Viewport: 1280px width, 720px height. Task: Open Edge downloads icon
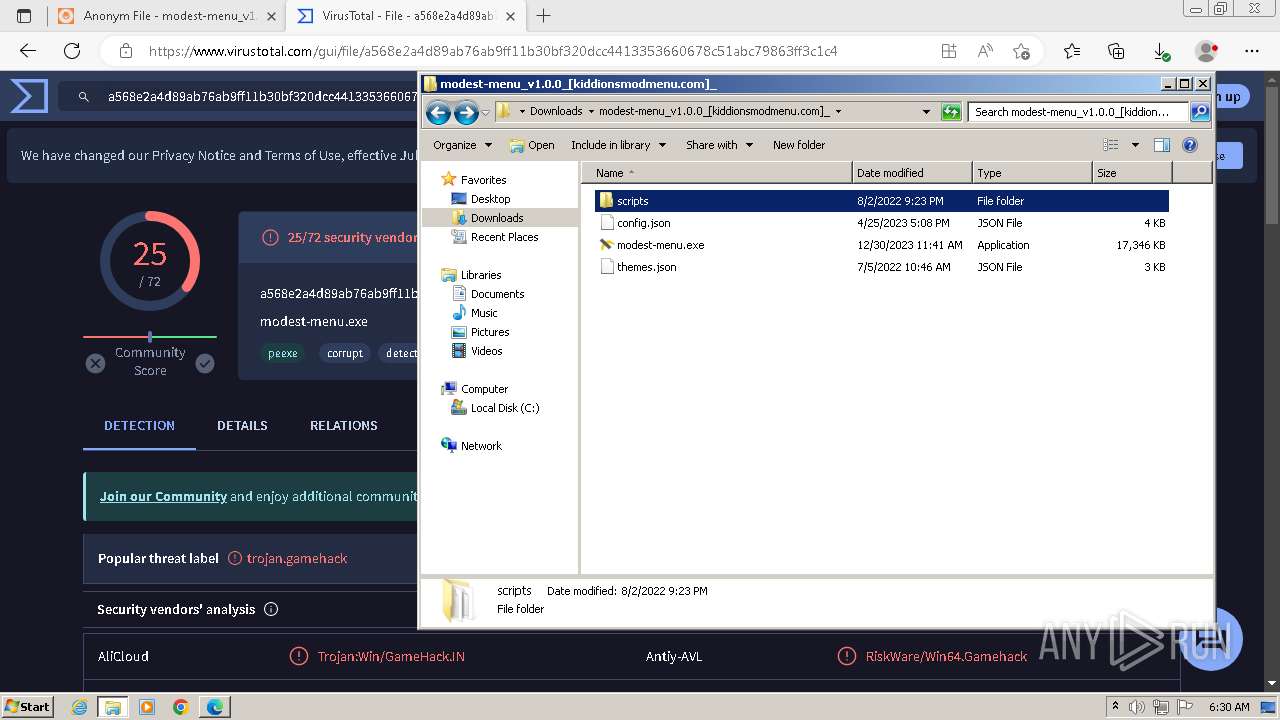(1161, 51)
